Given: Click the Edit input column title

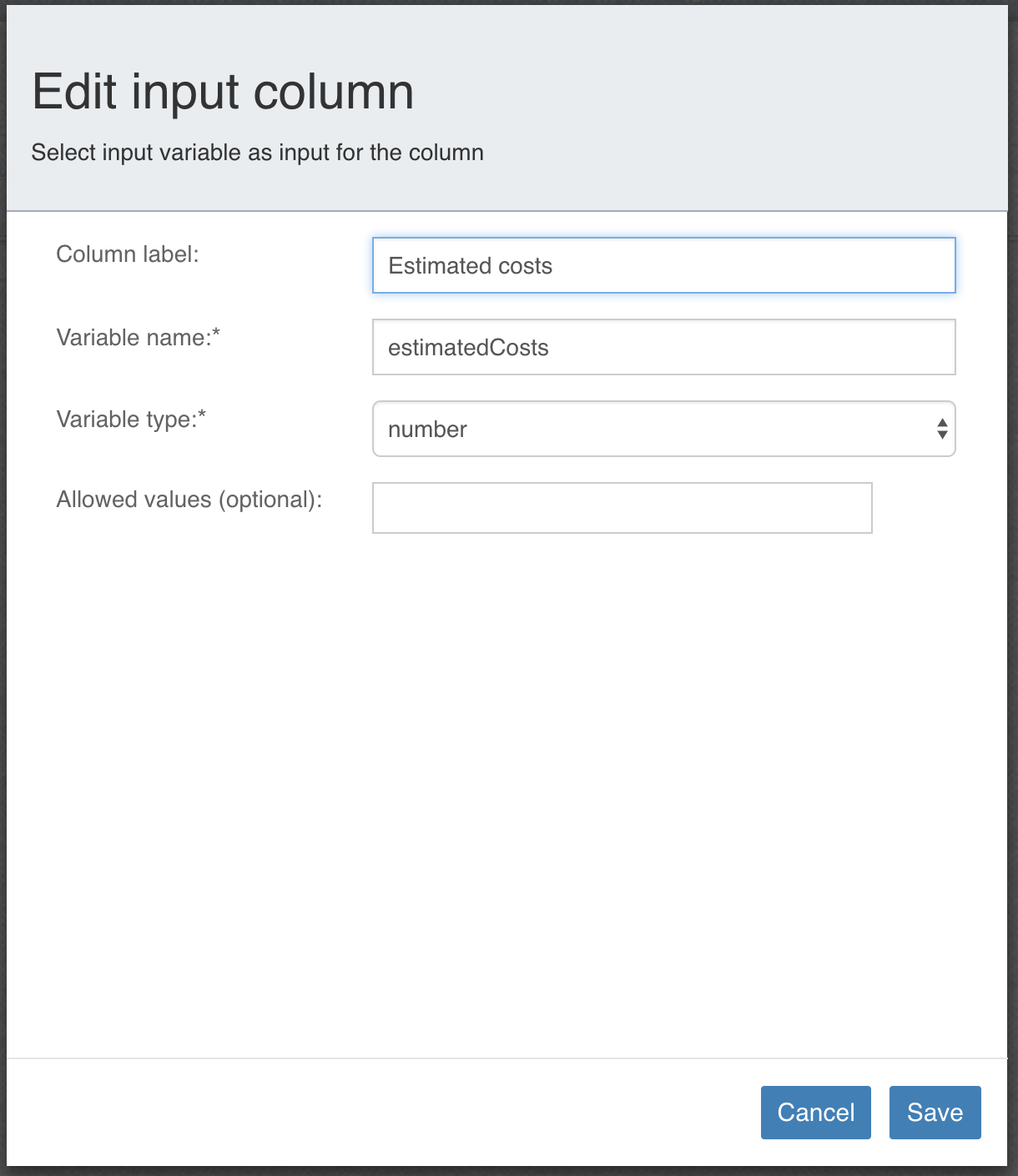Looking at the screenshot, I should click(x=223, y=90).
